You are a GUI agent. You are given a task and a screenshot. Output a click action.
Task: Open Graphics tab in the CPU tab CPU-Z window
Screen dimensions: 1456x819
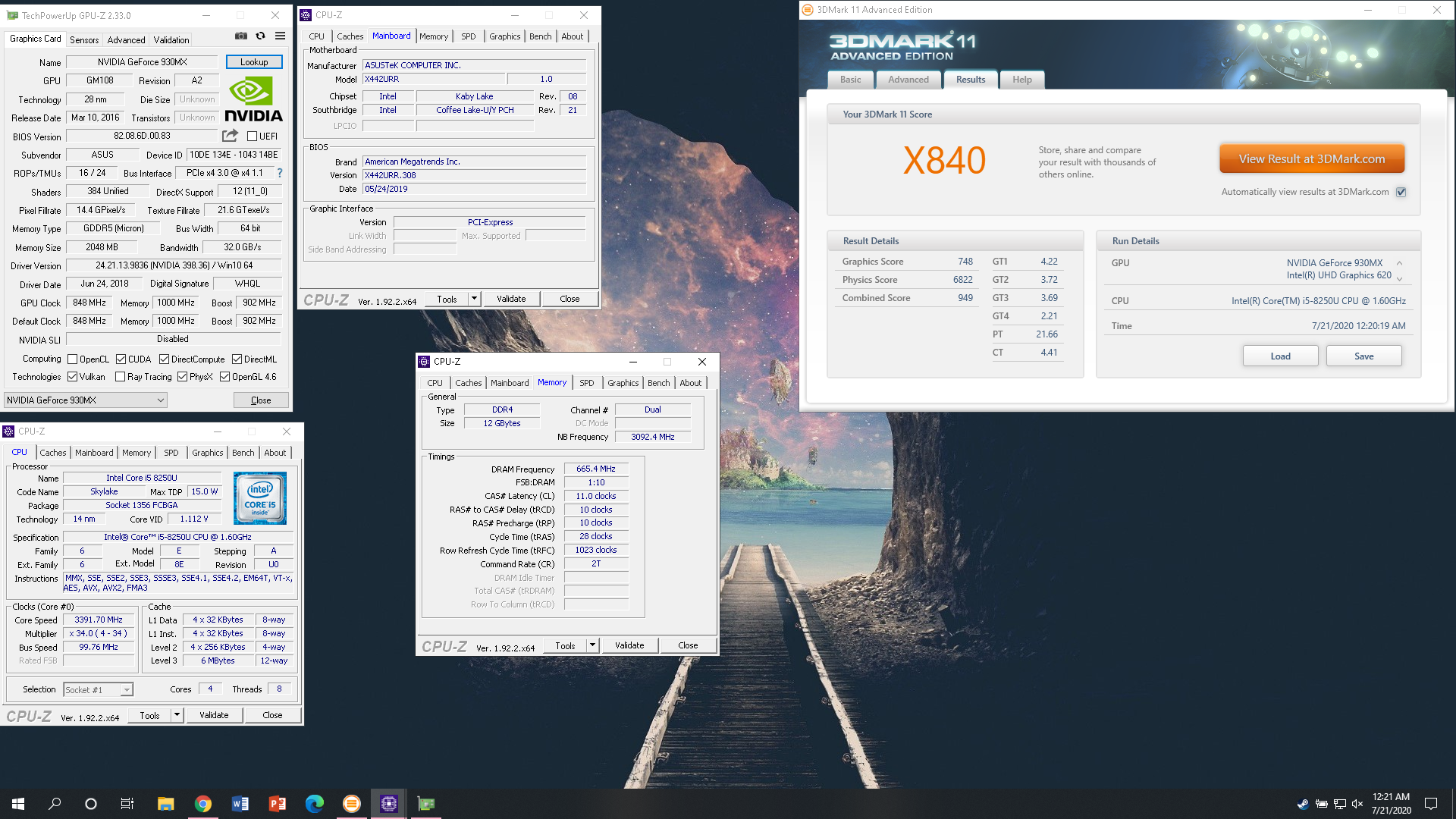click(x=208, y=453)
